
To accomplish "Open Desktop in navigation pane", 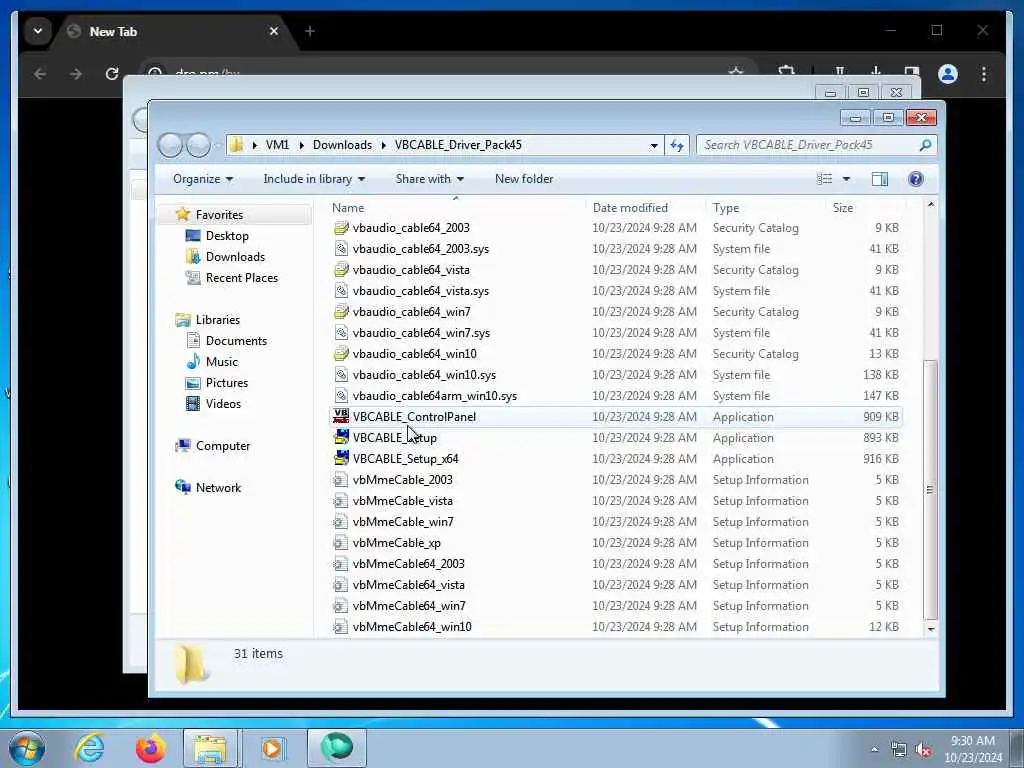I will pyautogui.click(x=227, y=236).
